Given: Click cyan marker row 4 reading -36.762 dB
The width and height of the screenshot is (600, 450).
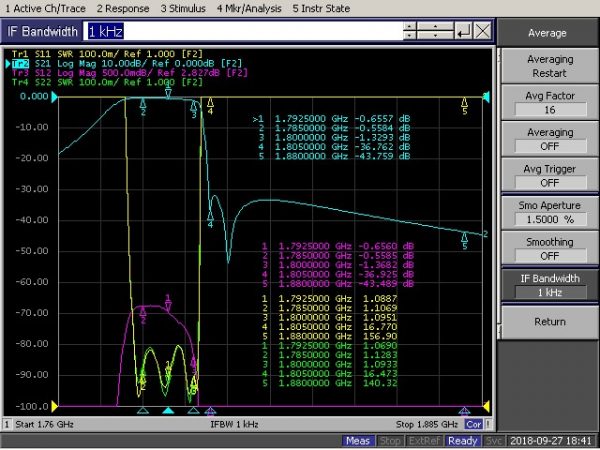Looking at the screenshot, I should (334, 147).
